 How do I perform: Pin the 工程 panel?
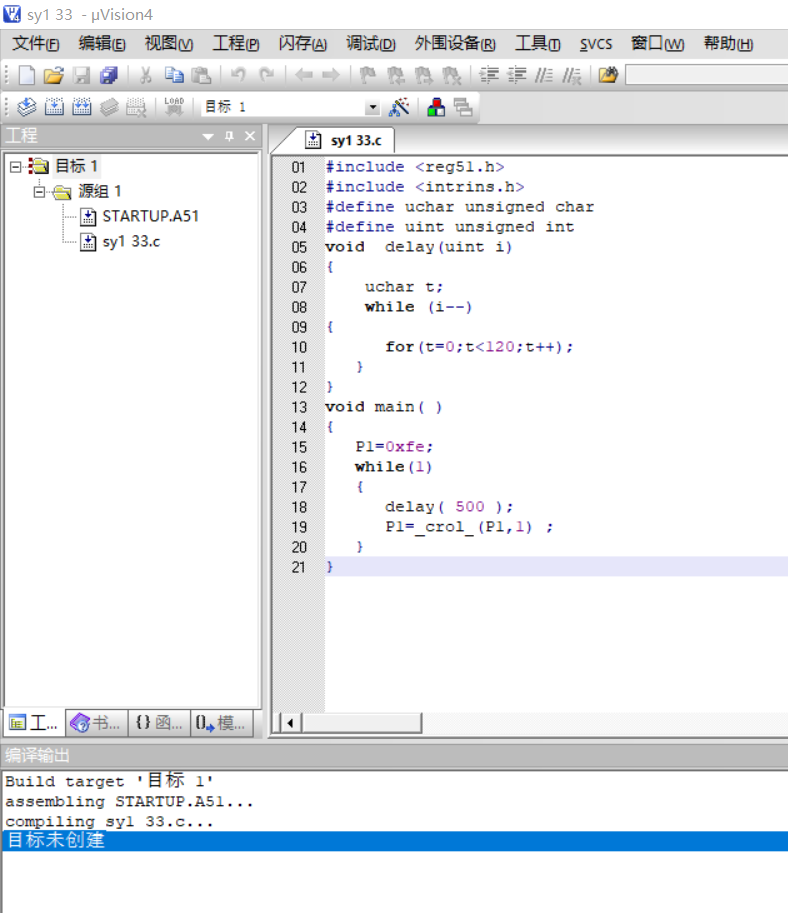click(x=229, y=136)
